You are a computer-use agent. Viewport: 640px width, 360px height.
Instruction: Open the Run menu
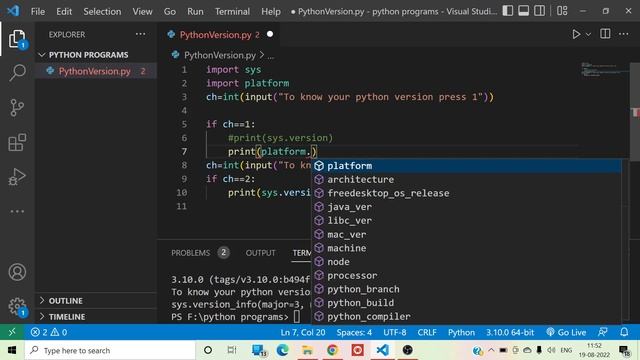[195, 11]
